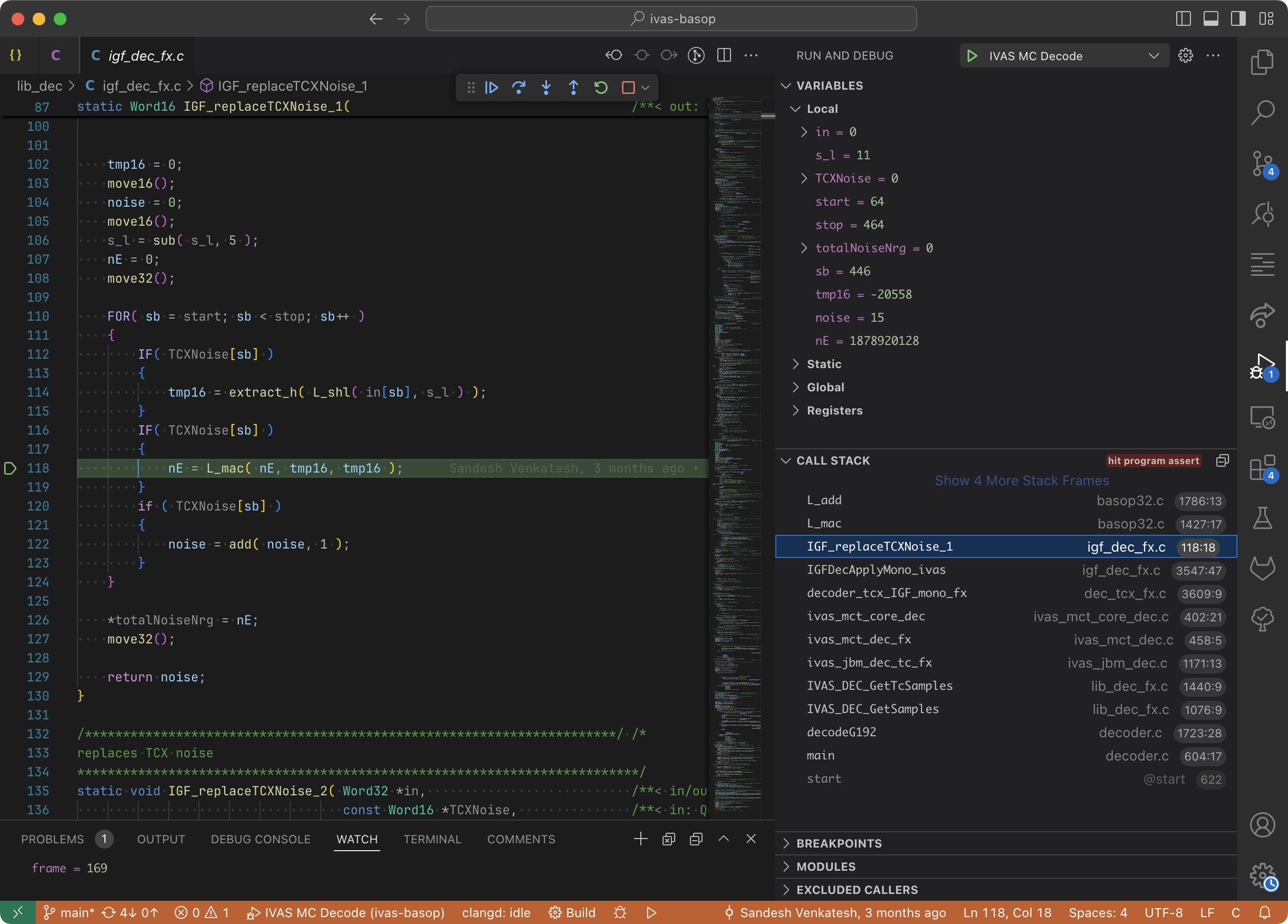Expand the BREAKPOINTS section
This screenshot has width=1288, height=924.
pyautogui.click(x=838, y=843)
